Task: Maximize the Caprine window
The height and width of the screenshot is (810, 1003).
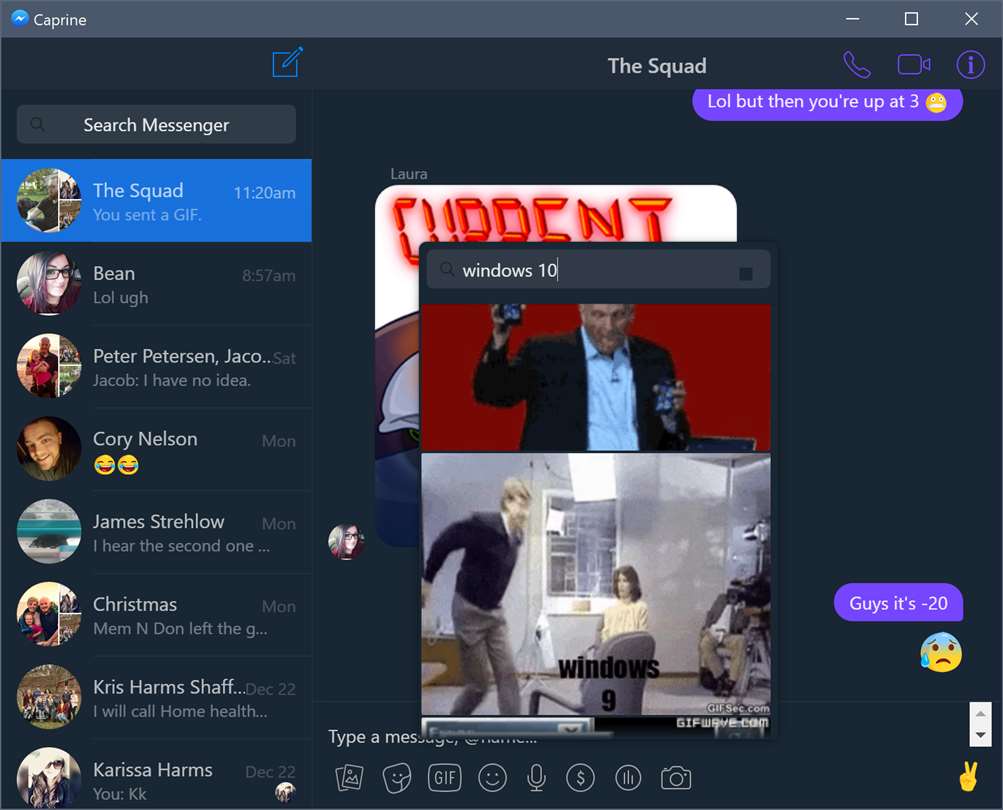Action: (x=912, y=19)
